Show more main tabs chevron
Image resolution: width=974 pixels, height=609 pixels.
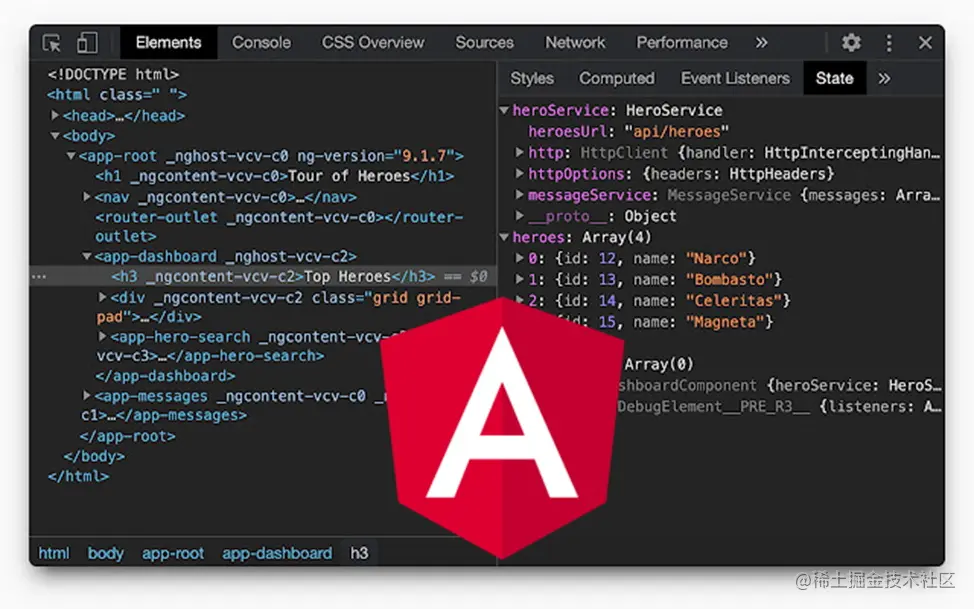click(762, 43)
